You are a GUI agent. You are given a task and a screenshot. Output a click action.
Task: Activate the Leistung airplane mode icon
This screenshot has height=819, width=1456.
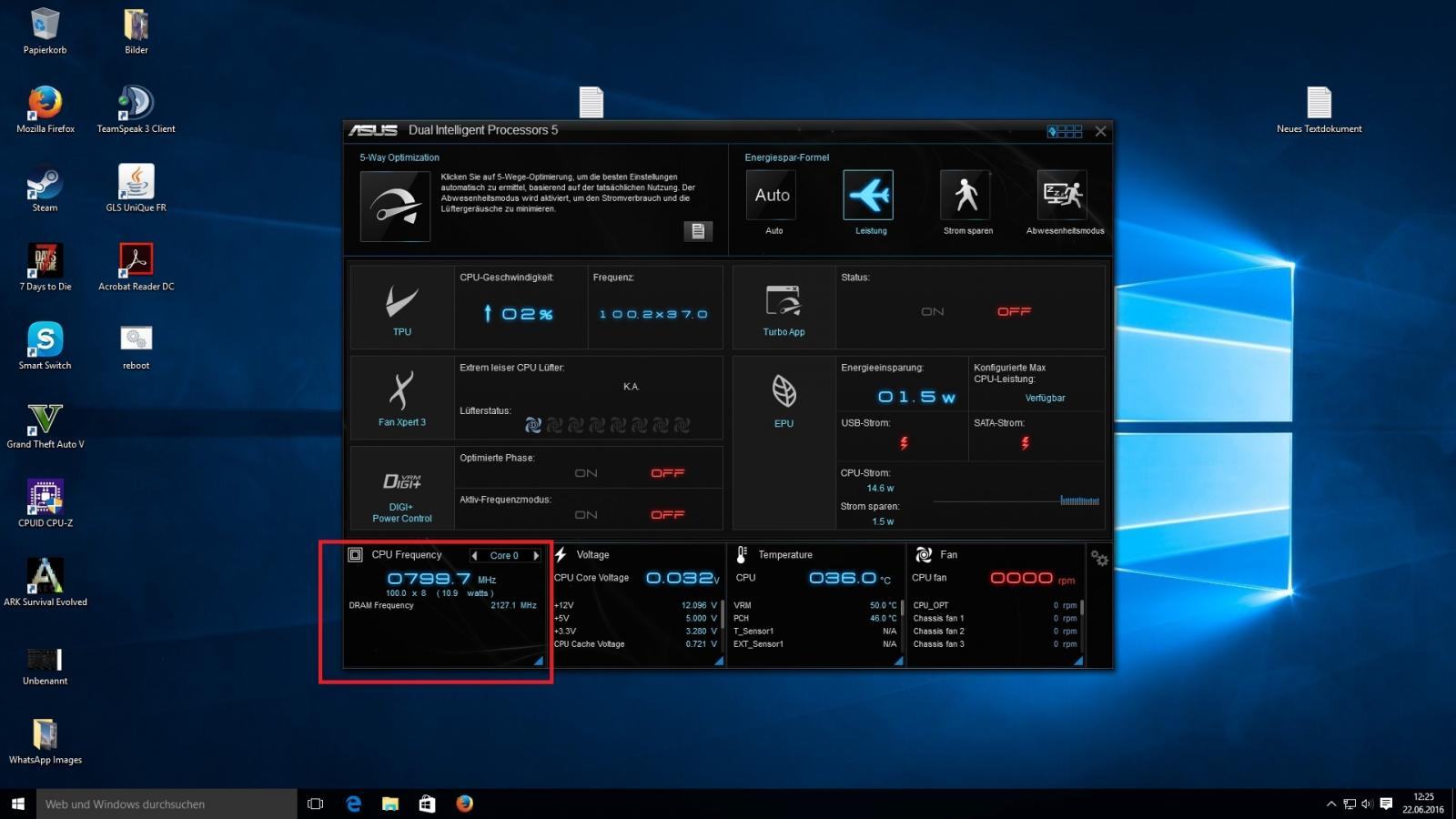coord(868,195)
